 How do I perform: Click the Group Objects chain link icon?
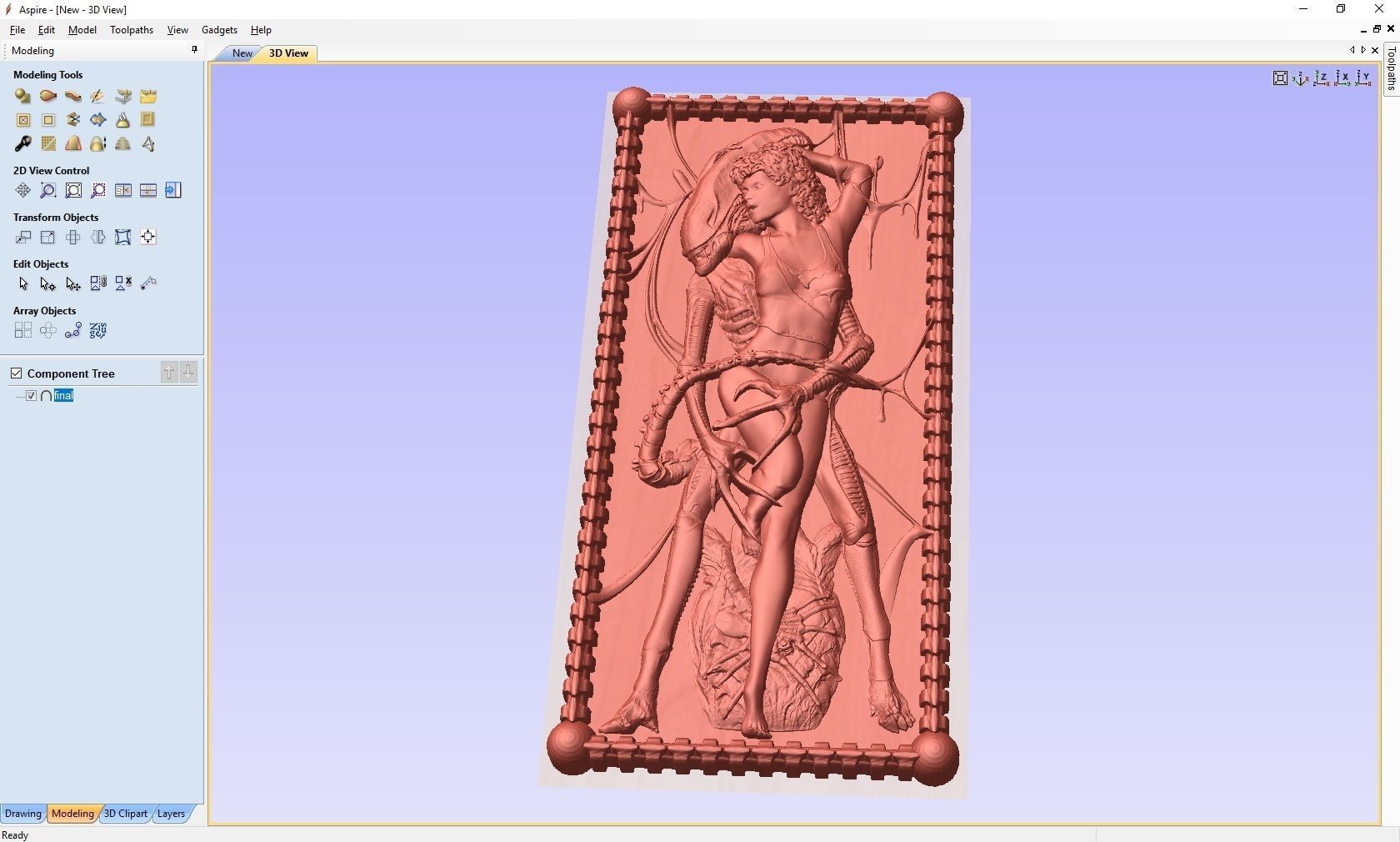98,283
